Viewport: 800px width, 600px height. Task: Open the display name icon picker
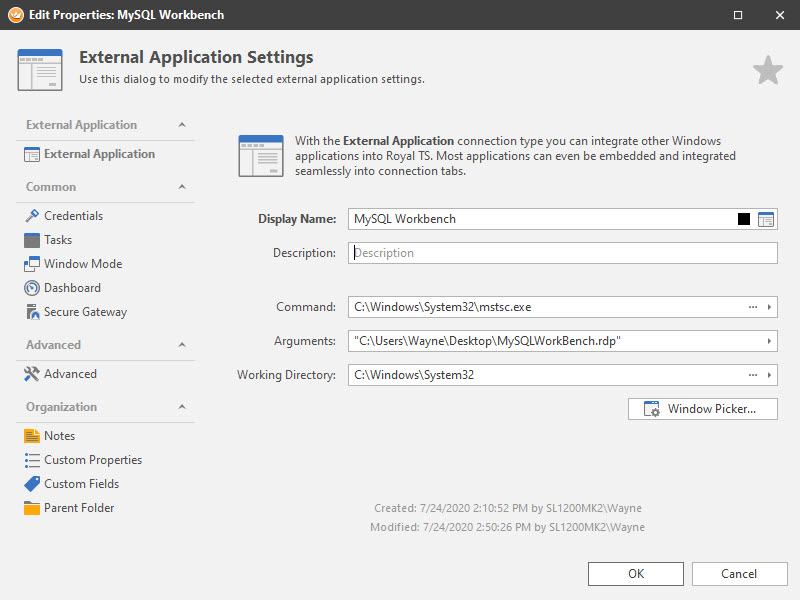[766, 219]
